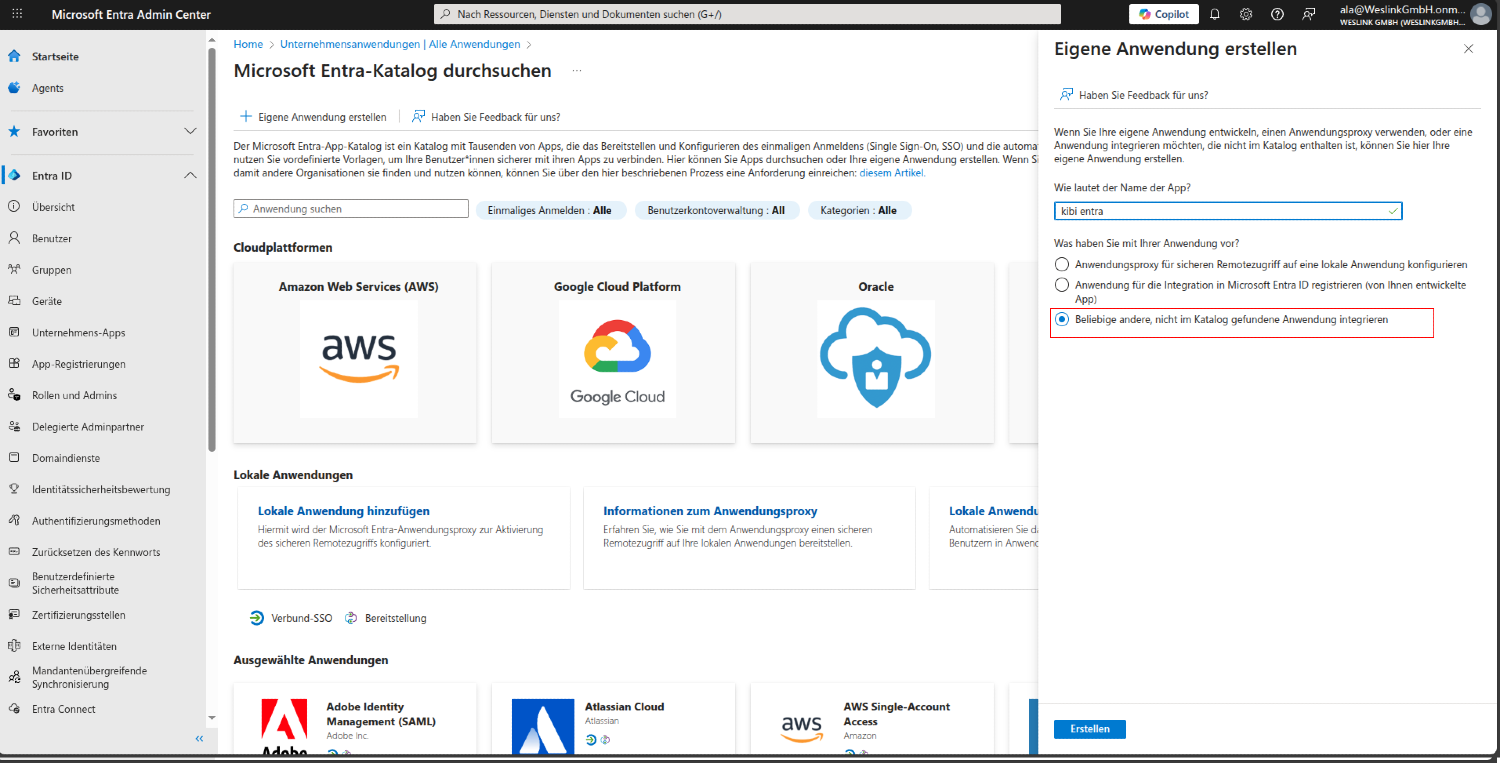Click the plus icon for Eigene Anwendung erstellen
The height and width of the screenshot is (763, 1500).
tap(246, 117)
